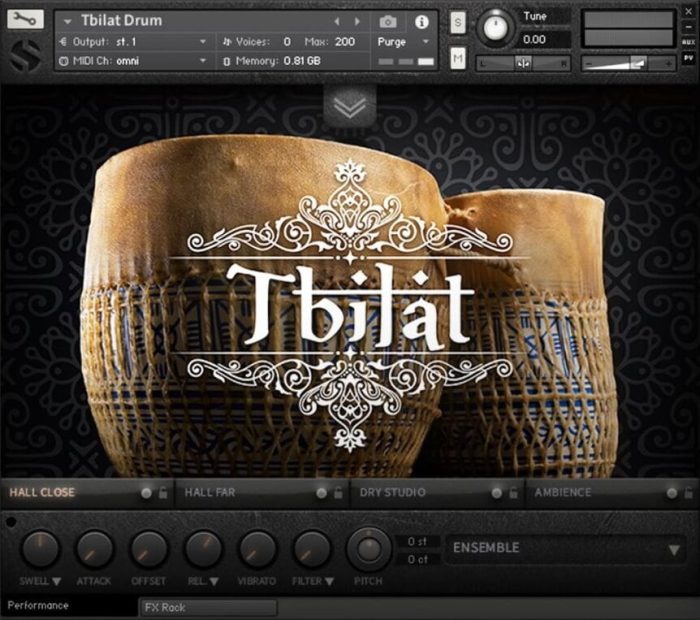This screenshot has height=620, width=700.
Task: Click the volume slider handle
Action: (639, 63)
